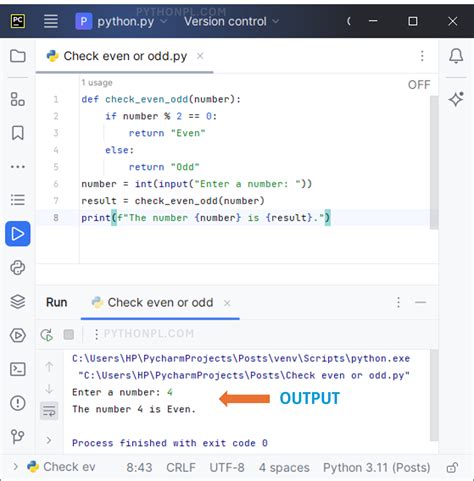Open Python 3.11 (Posts) interpreter selector
Viewport: 474px width, 481px height.
(x=376, y=467)
